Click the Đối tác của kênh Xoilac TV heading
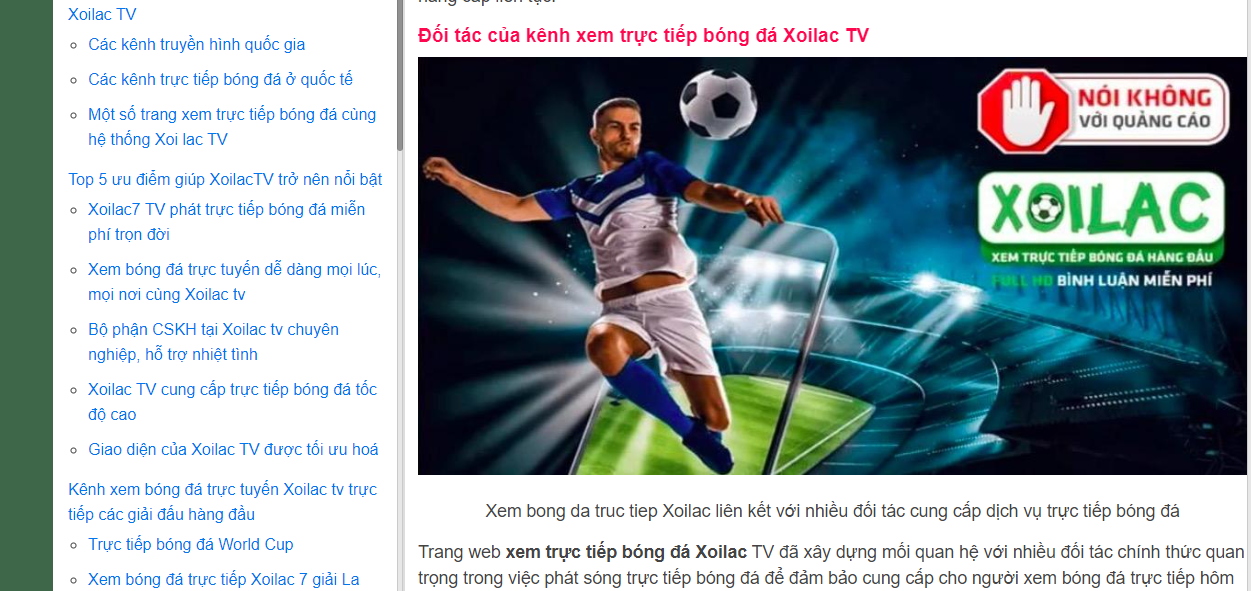 (643, 35)
